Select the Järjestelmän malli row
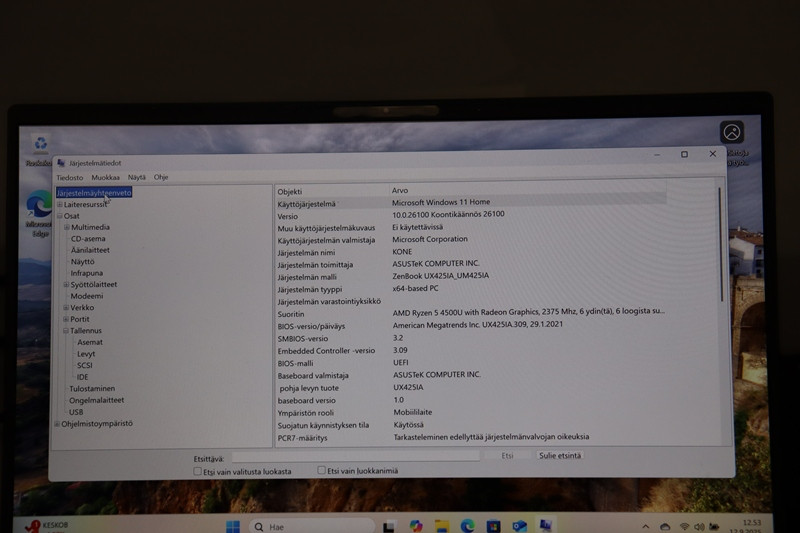The height and width of the screenshot is (533, 800). (x=471, y=276)
